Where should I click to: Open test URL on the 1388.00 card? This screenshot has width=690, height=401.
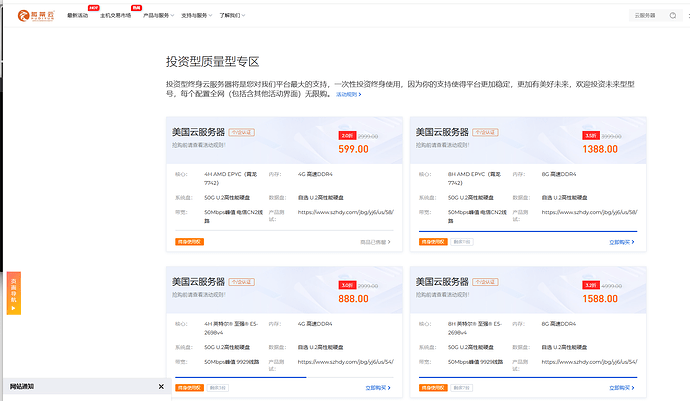pyautogui.click(x=589, y=212)
